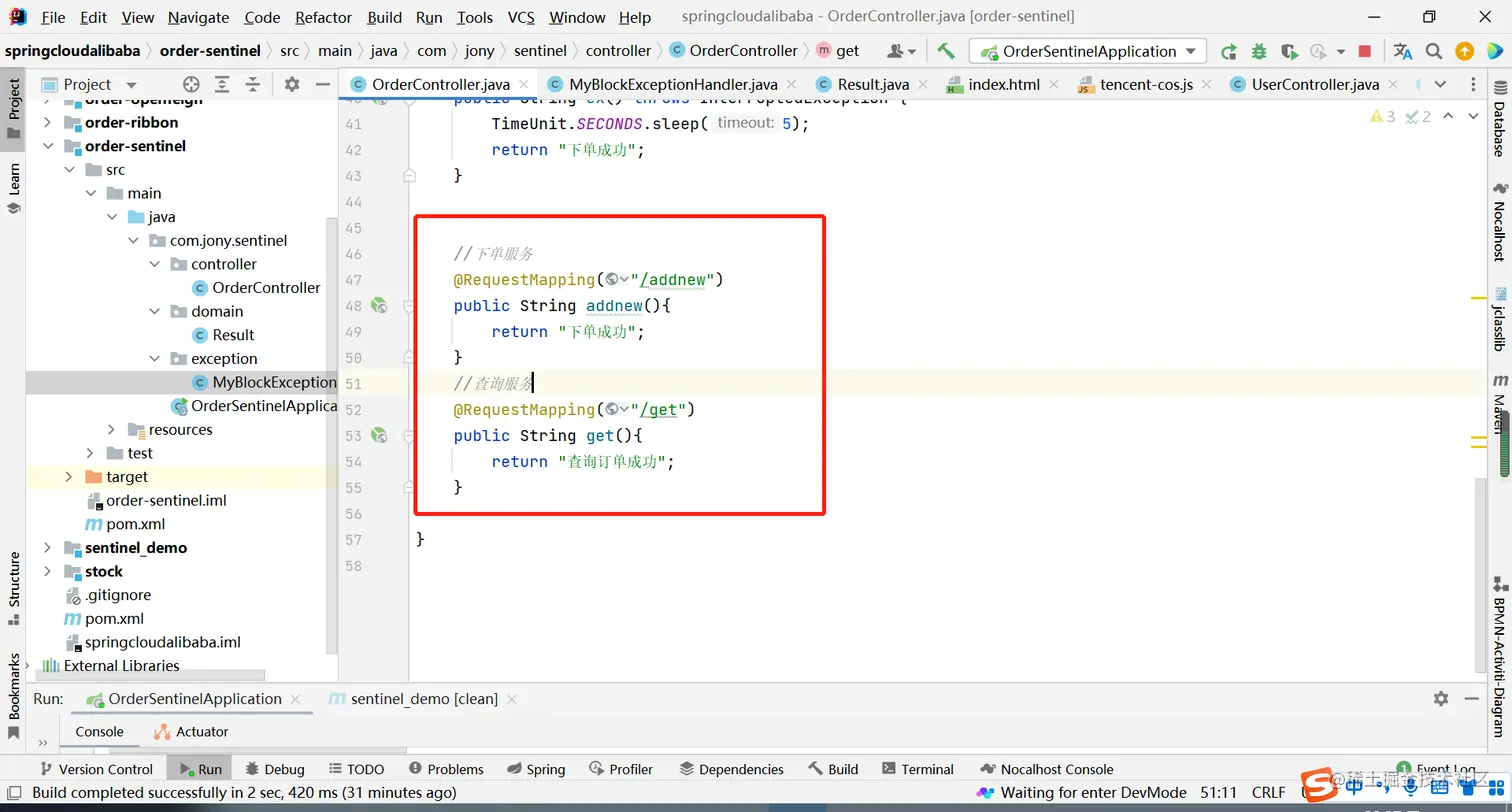Screen dimensions: 1512x812
Task: Collapse the order-sentinel module node
Action: click(x=48, y=146)
